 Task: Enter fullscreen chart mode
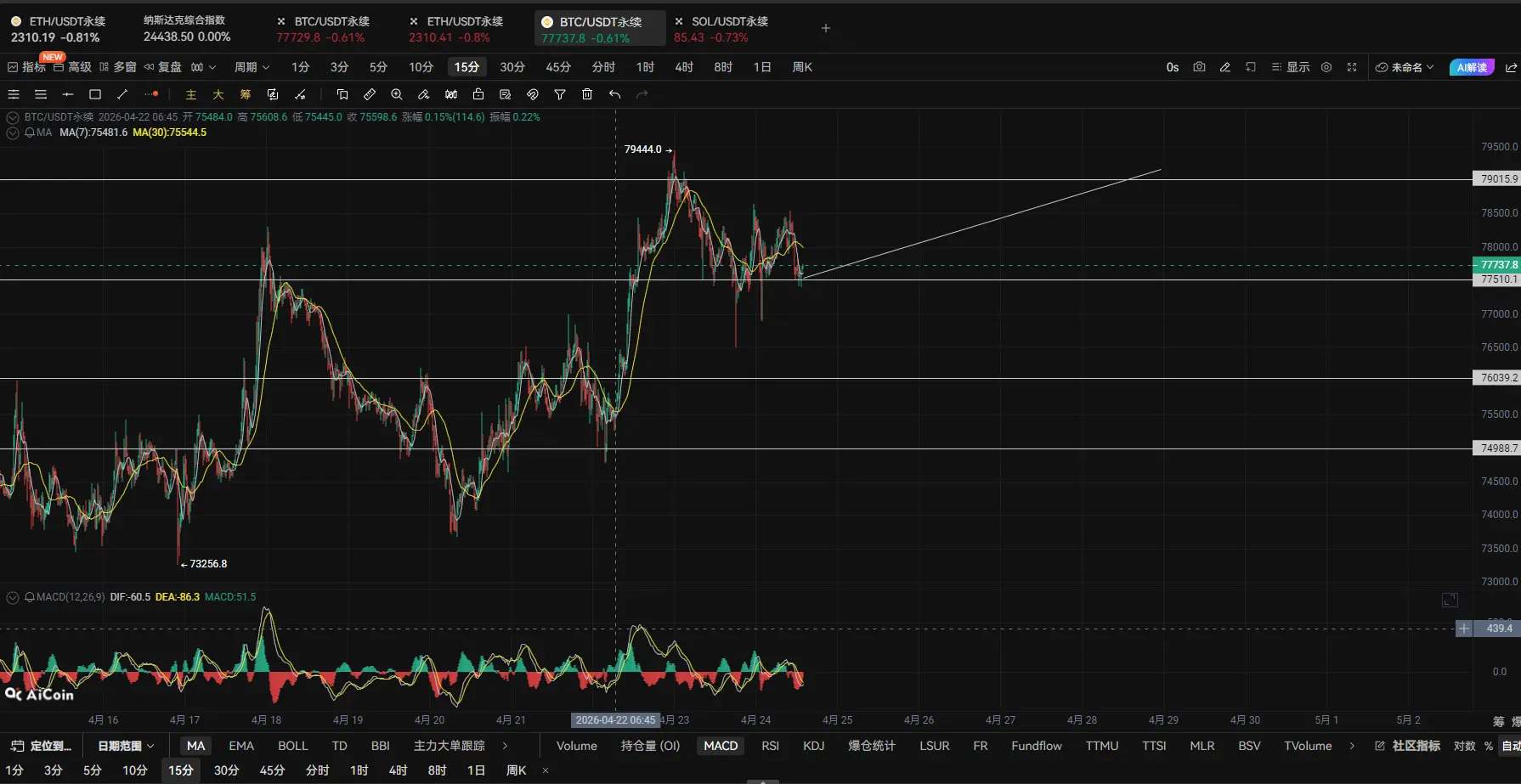(x=1352, y=67)
